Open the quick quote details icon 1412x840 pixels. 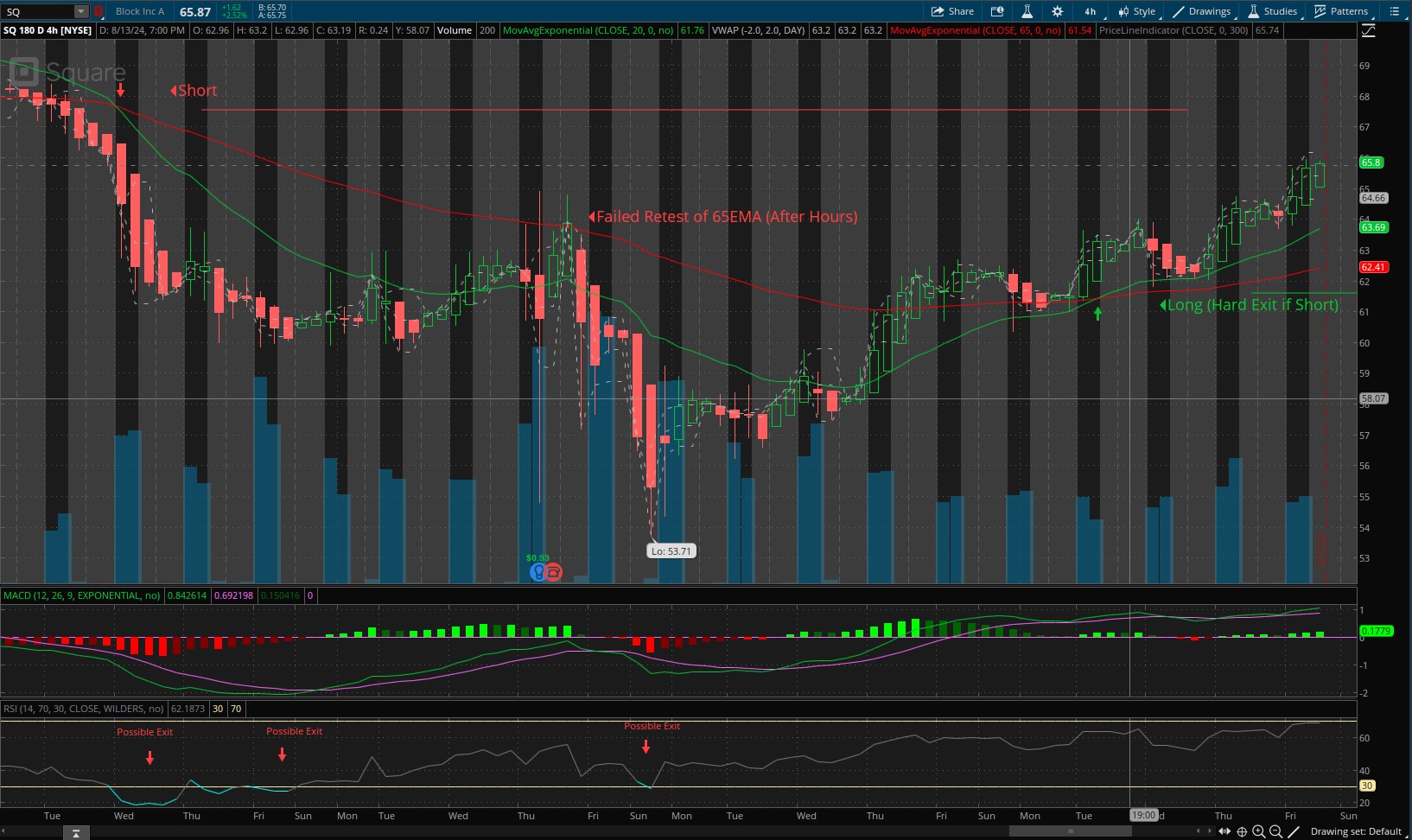997,11
